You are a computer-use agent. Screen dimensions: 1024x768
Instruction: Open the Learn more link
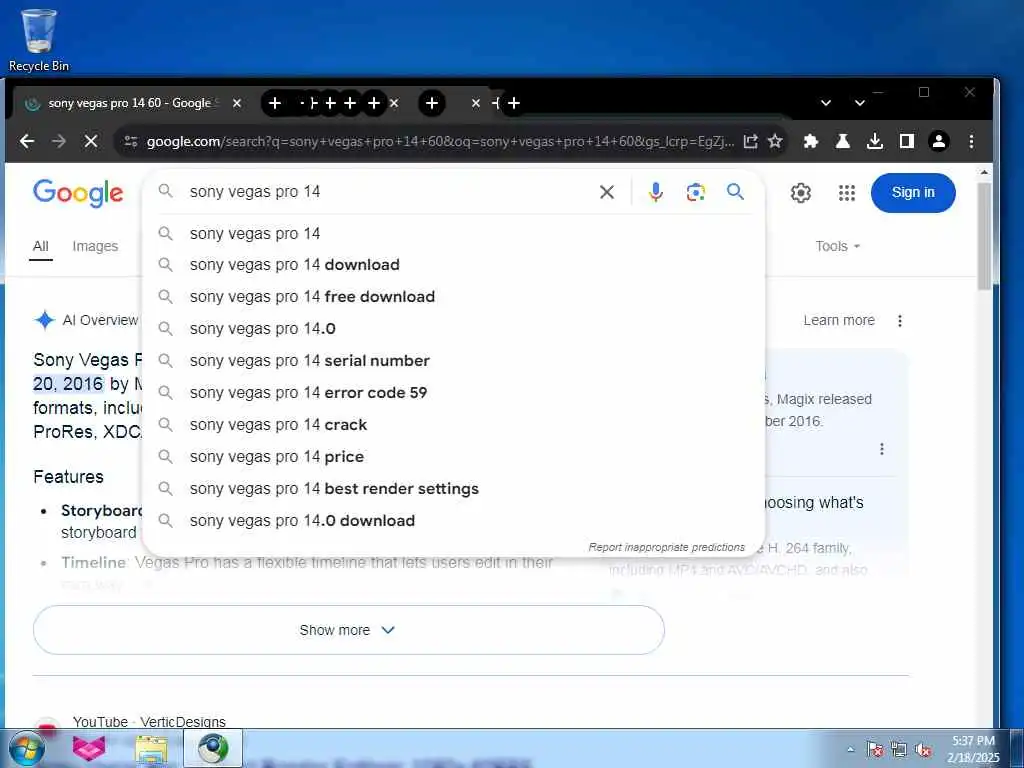(839, 321)
